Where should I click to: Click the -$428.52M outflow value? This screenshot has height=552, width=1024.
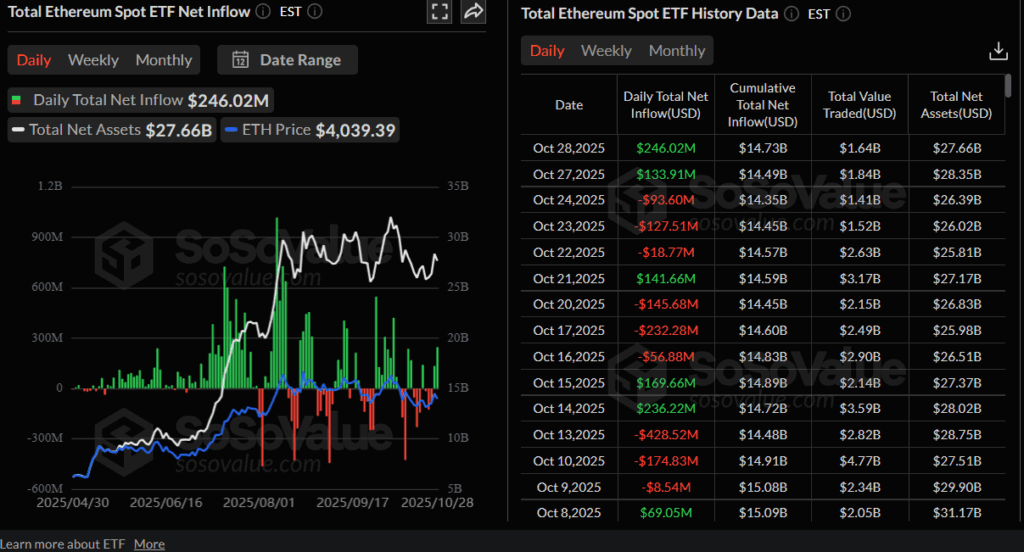click(665, 434)
